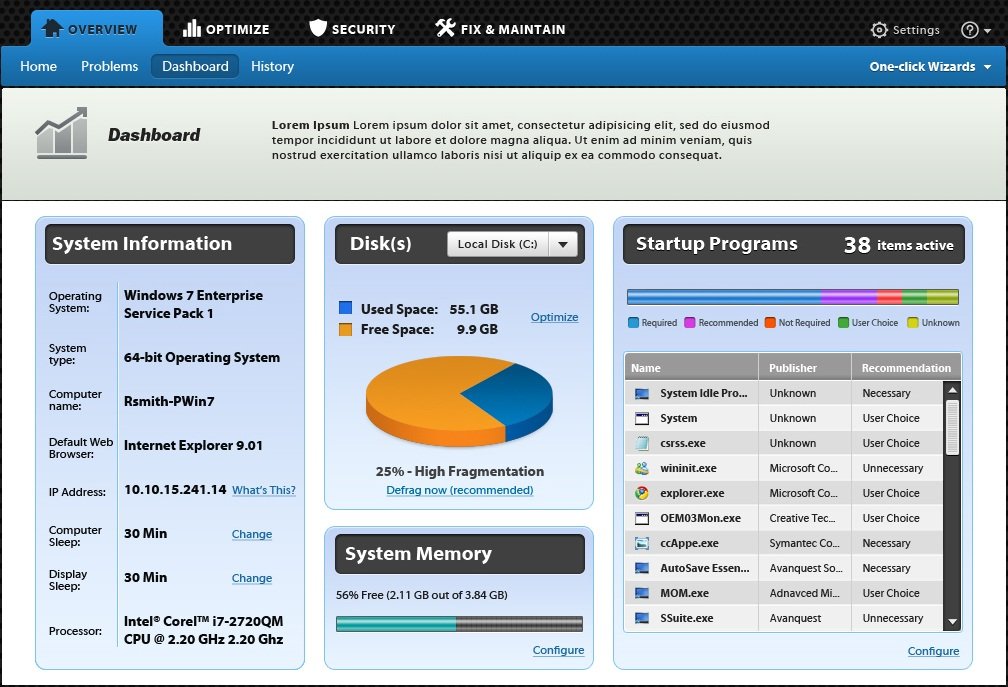Open the Local Disk (C:) dropdown

coord(512,244)
